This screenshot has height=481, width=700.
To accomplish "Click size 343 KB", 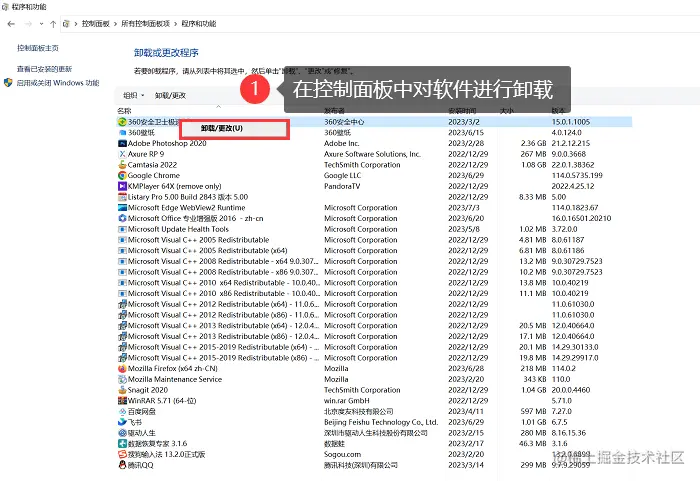I will click(x=535, y=379).
